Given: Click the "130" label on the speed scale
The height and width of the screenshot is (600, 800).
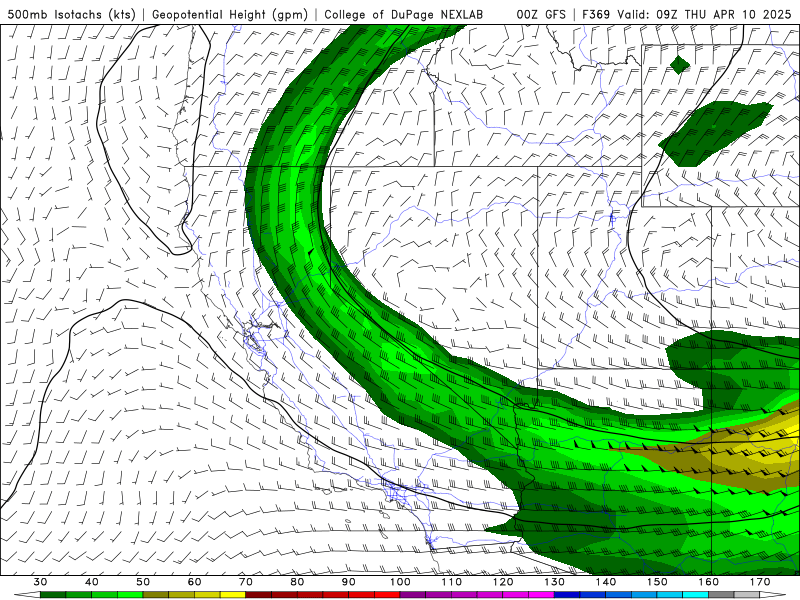Looking at the screenshot, I should [x=555, y=582].
